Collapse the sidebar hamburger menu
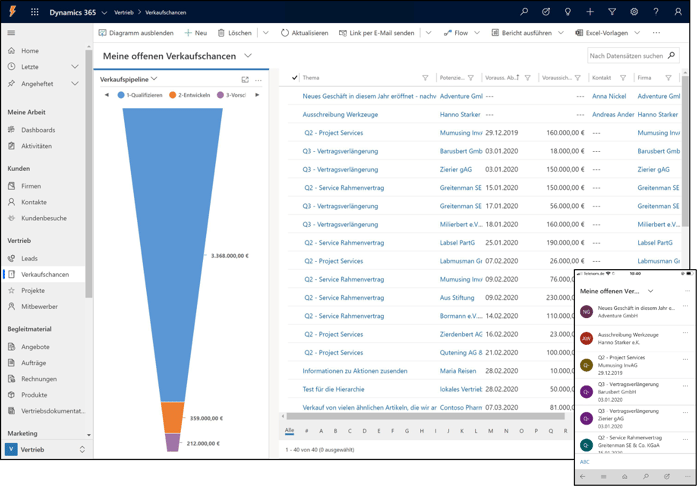The height and width of the screenshot is (489, 700). [x=11, y=33]
